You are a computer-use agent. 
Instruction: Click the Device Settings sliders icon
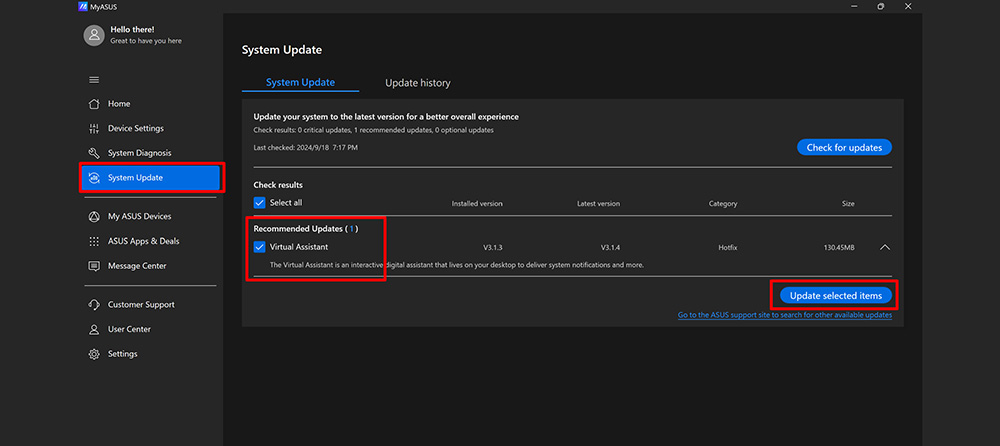tap(94, 129)
